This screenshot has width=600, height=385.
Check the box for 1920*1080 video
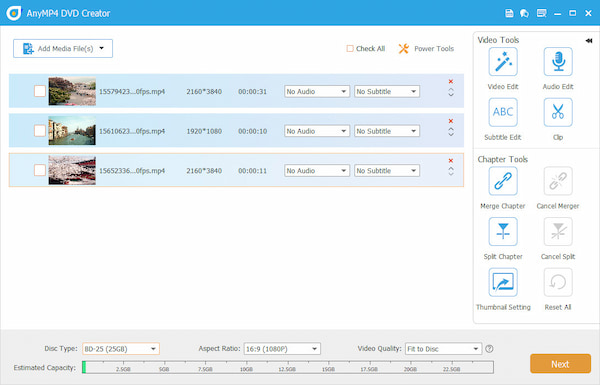(x=40, y=131)
